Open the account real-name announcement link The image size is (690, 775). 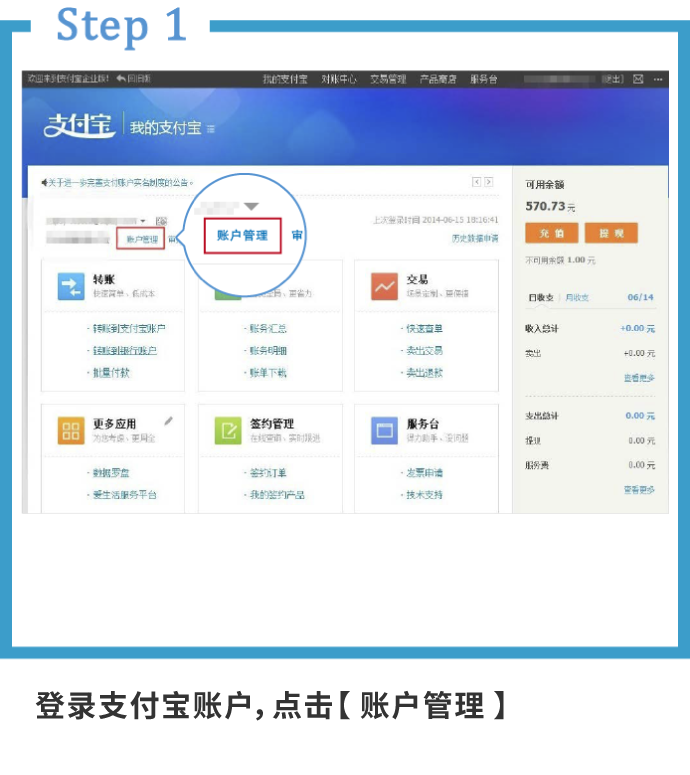[119, 183]
